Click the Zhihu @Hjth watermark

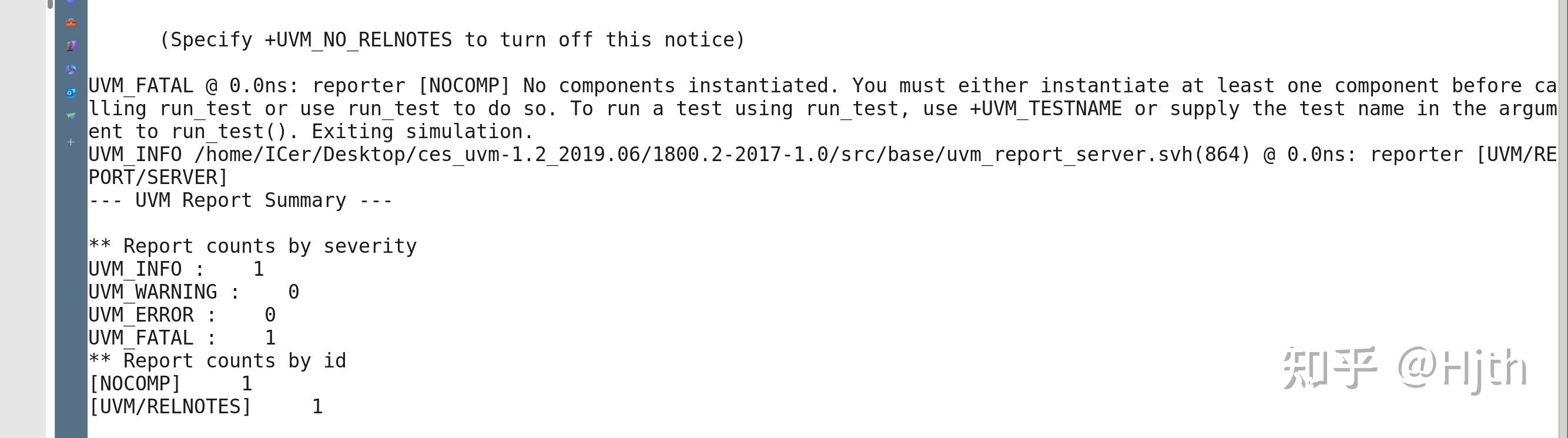click(x=1405, y=368)
